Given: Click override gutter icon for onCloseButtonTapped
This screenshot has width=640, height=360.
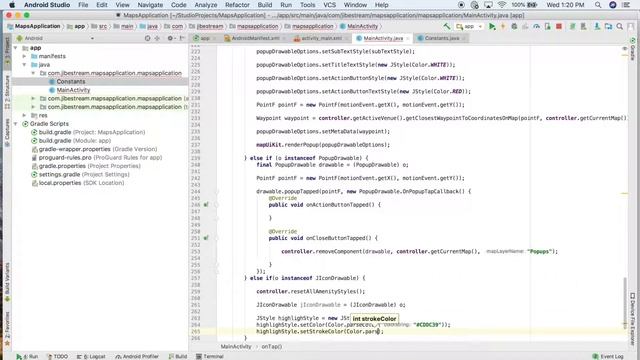Looking at the screenshot, I should pyautogui.click(x=206, y=238).
